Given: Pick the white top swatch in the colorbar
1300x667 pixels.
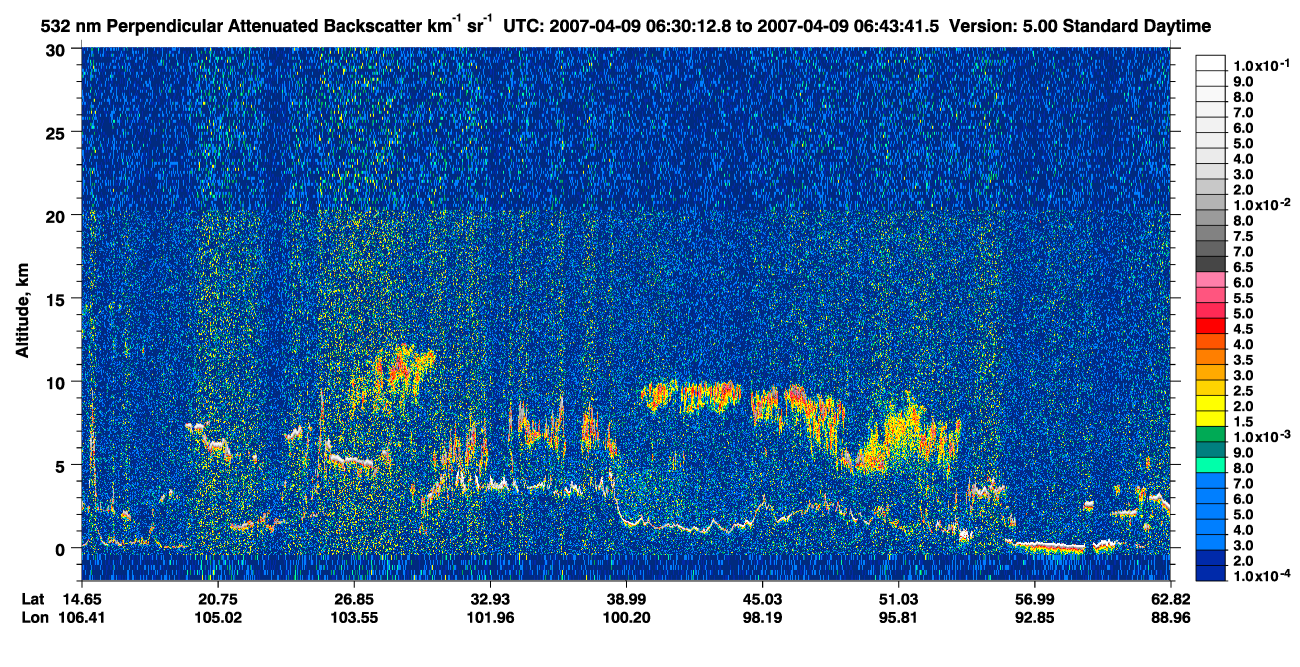Looking at the screenshot, I should pos(1210,62).
